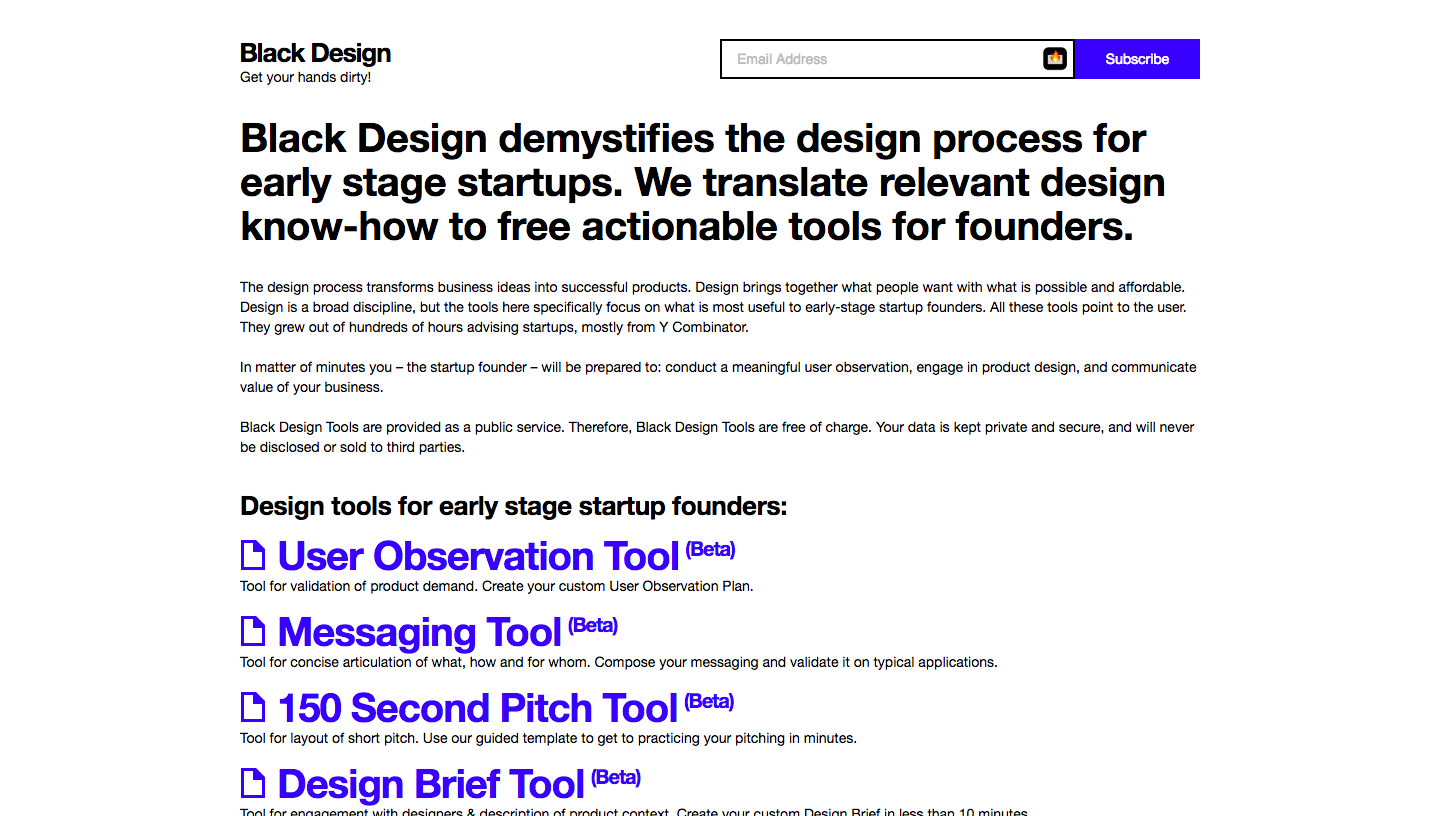Click the heading about design tools for founders
Screen dimensions: 1440x816
pos(513,506)
